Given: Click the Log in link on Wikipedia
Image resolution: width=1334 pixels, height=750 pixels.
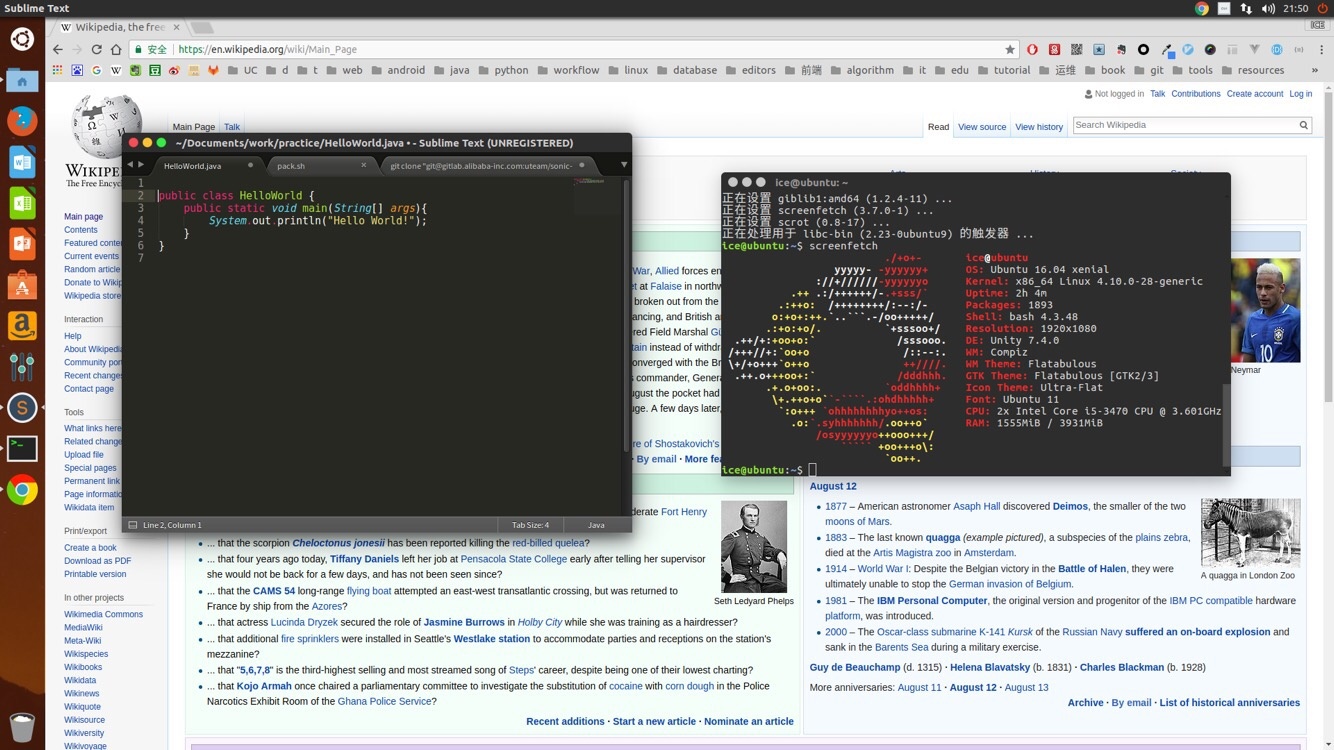Looking at the screenshot, I should coord(1300,94).
